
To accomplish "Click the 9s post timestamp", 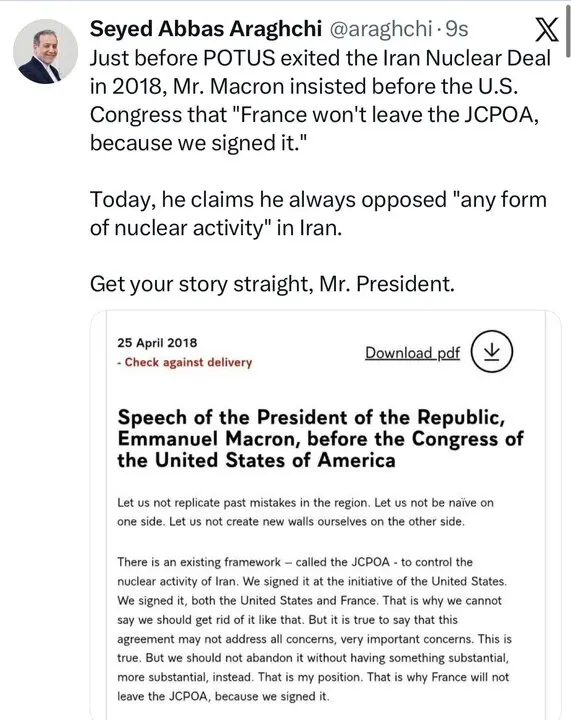I will click(457, 29).
